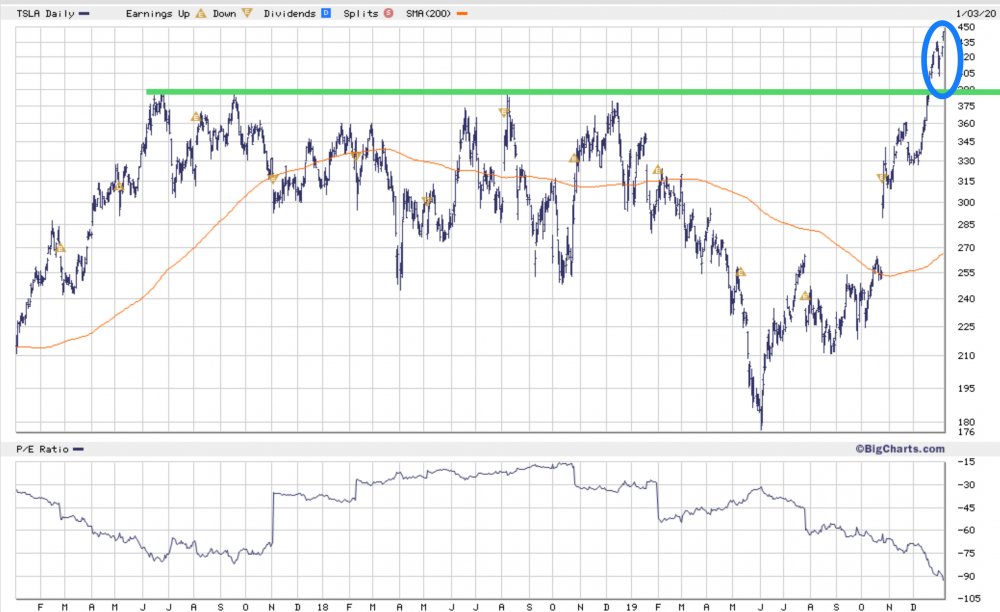
Task: Click the -15 P/E axis label
Action: tap(966, 462)
